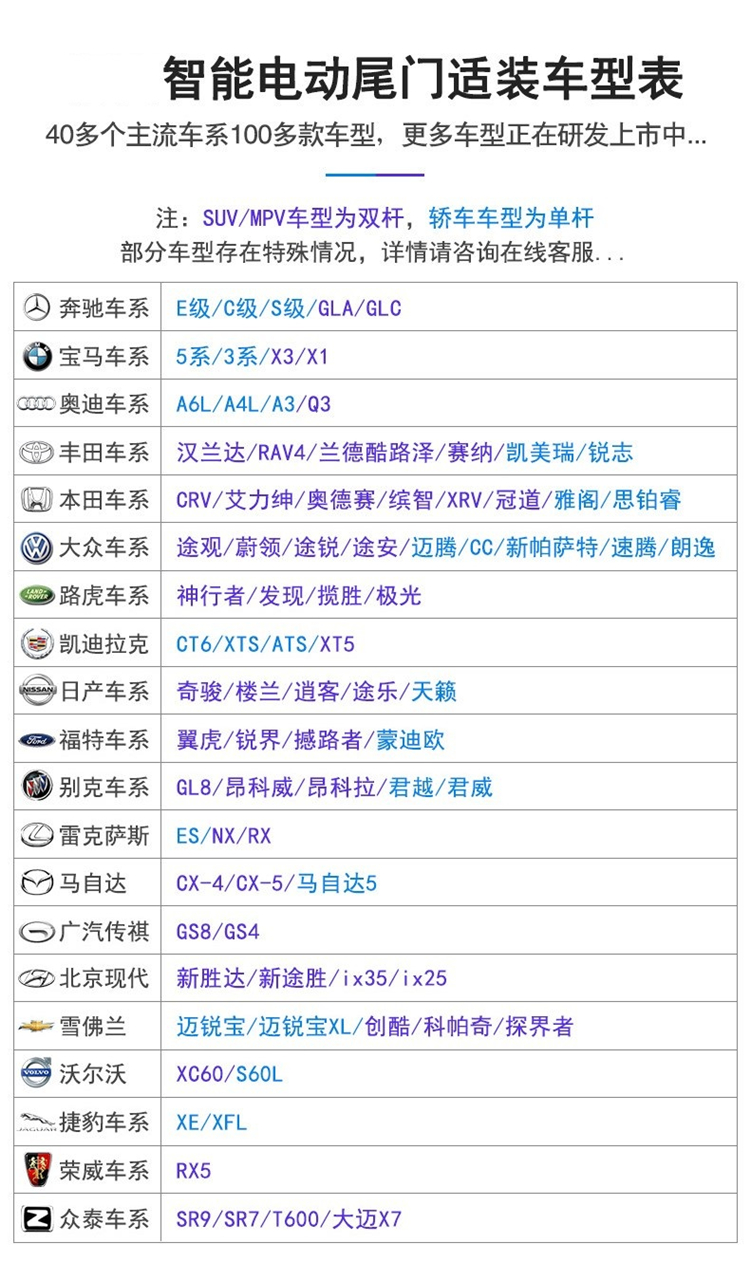Viewport: 750px width, 1280px height.
Task: Click the Buick logo icon
Action: pos(37,787)
